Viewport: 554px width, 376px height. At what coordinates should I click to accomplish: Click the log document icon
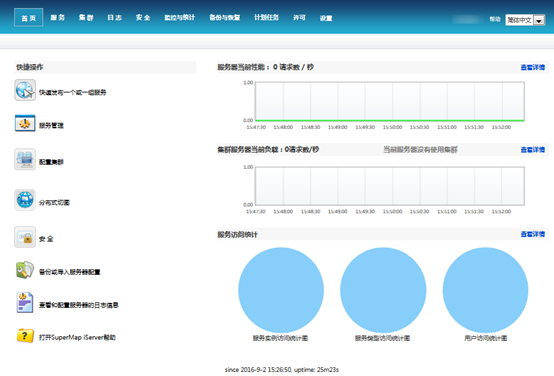click(x=25, y=302)
